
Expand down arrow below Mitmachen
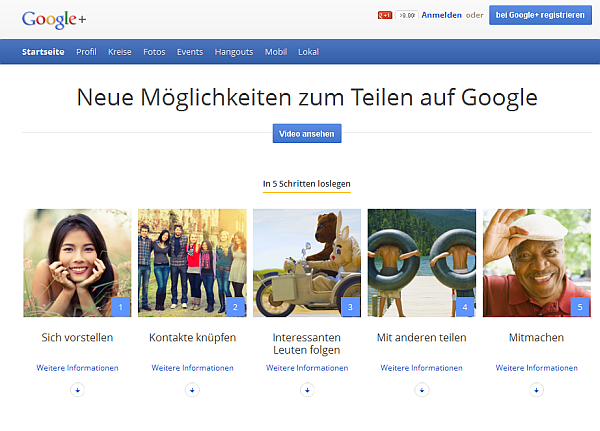[x=536, y=390]
